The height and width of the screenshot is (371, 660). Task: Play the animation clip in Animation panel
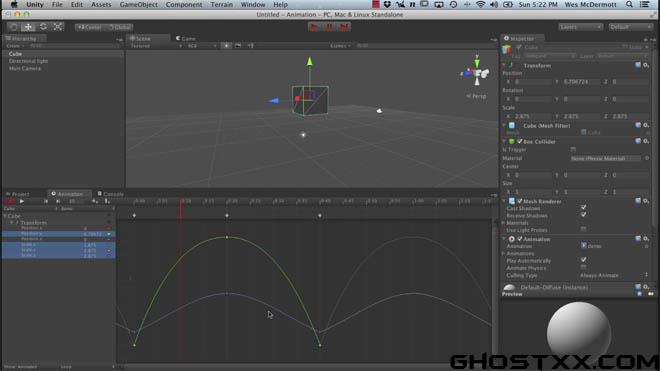[x=21, y=201]
